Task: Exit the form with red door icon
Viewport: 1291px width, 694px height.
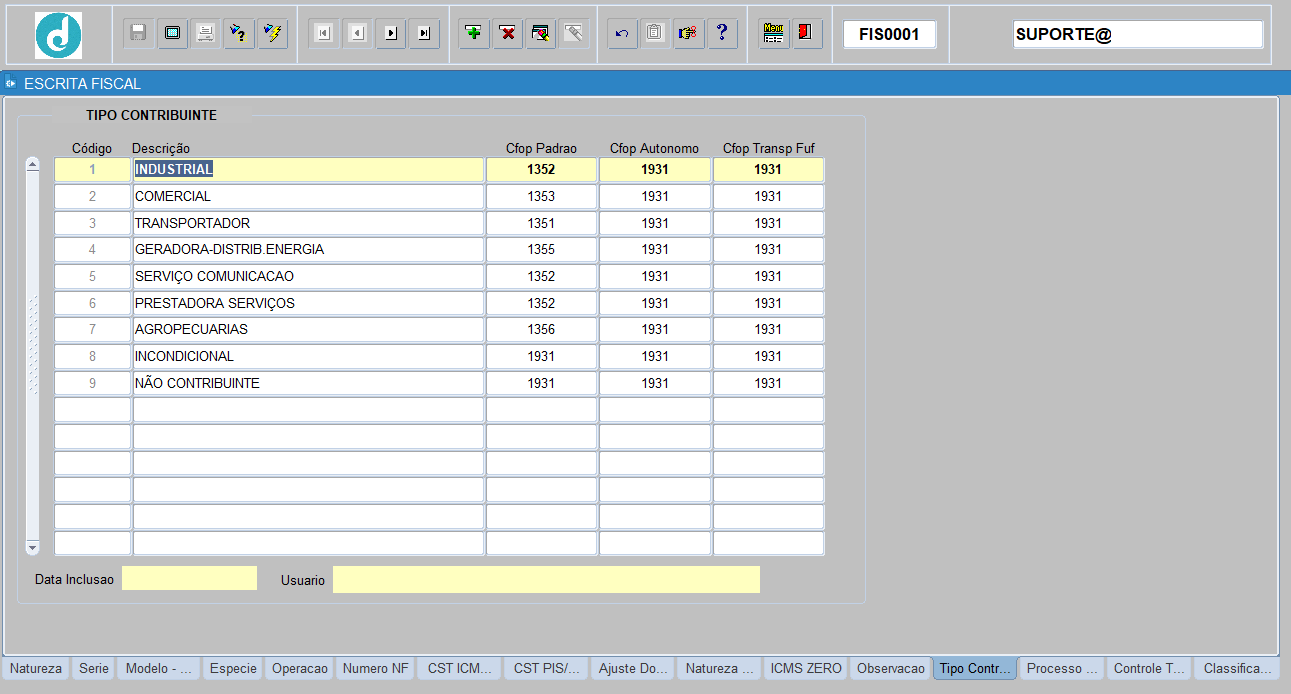Action: (x=806, y=33)
